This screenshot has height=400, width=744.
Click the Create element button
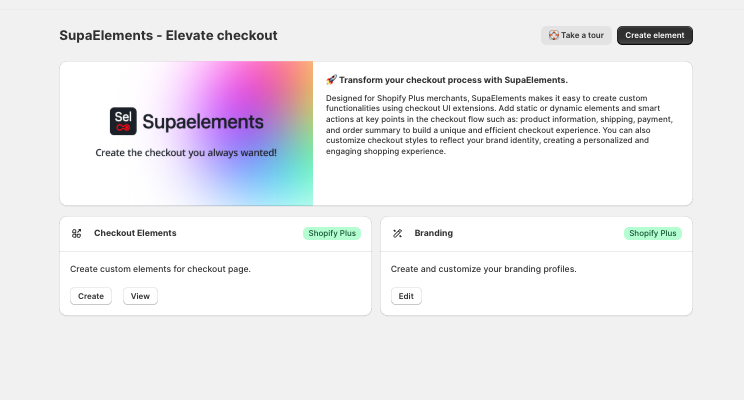click(655, 35)
